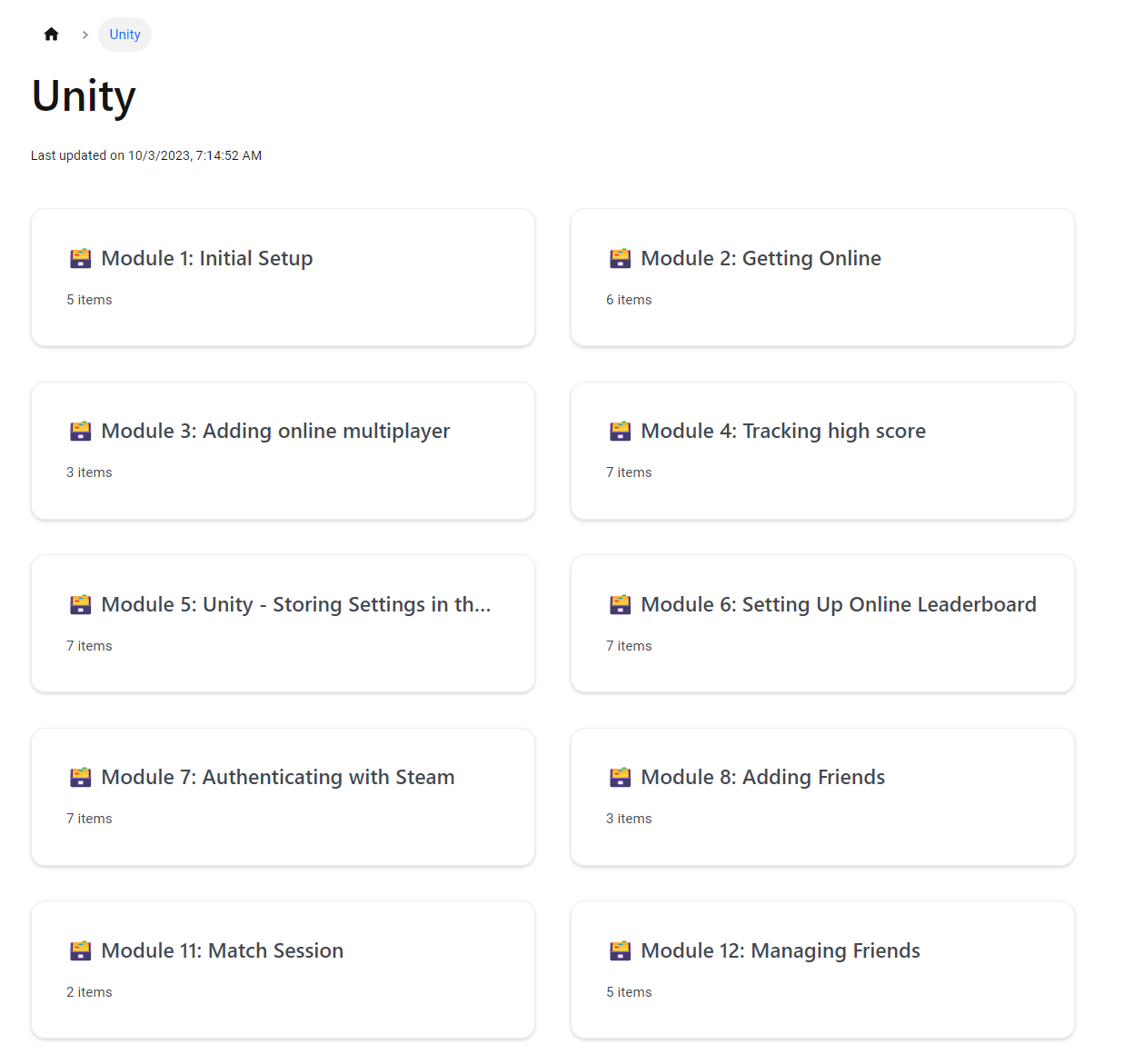Screen dimensions: 1134x1064
Task: Click the Module 4 Tracking high score icon
Action: (x=621, y=432)
